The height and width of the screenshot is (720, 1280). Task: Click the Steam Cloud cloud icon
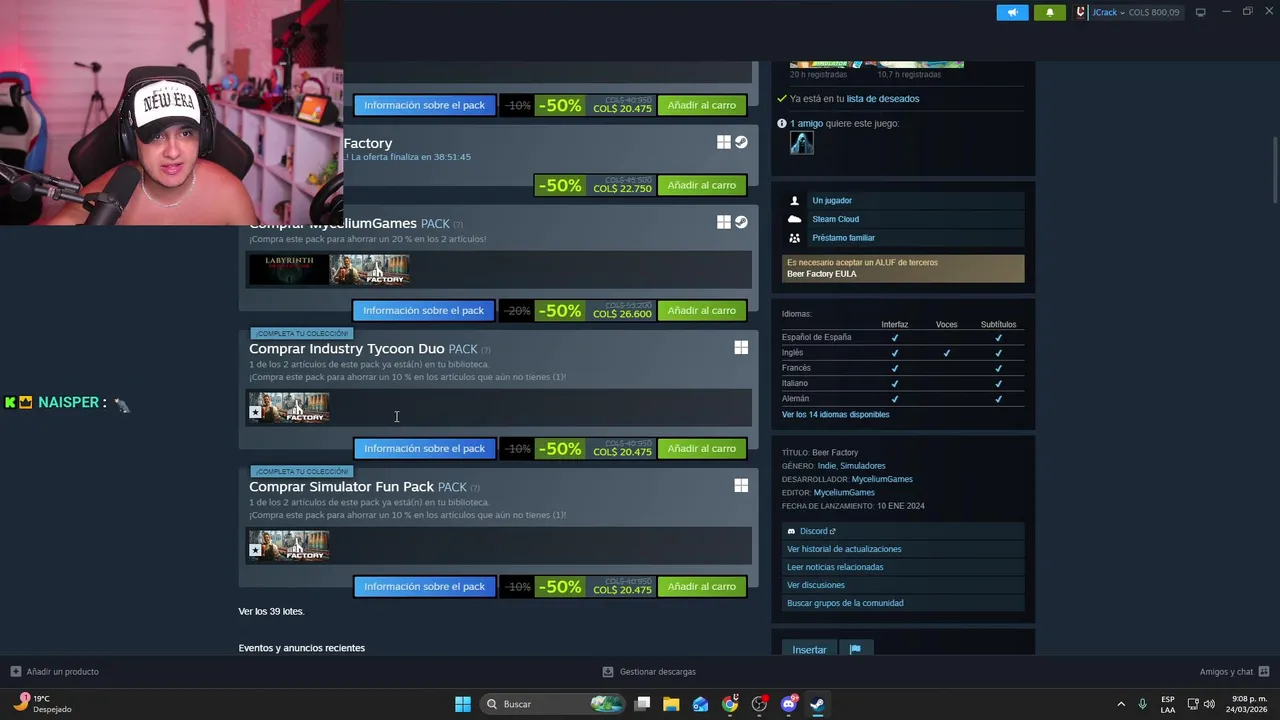[795, 219]
